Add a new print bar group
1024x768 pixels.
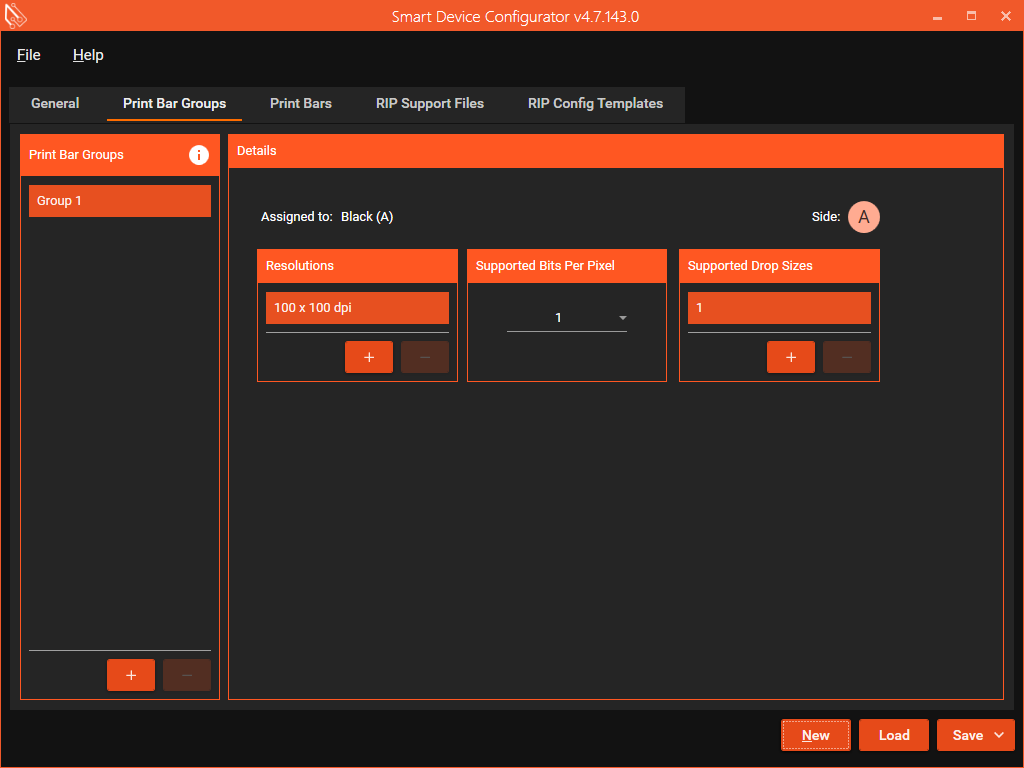point(131,675)
